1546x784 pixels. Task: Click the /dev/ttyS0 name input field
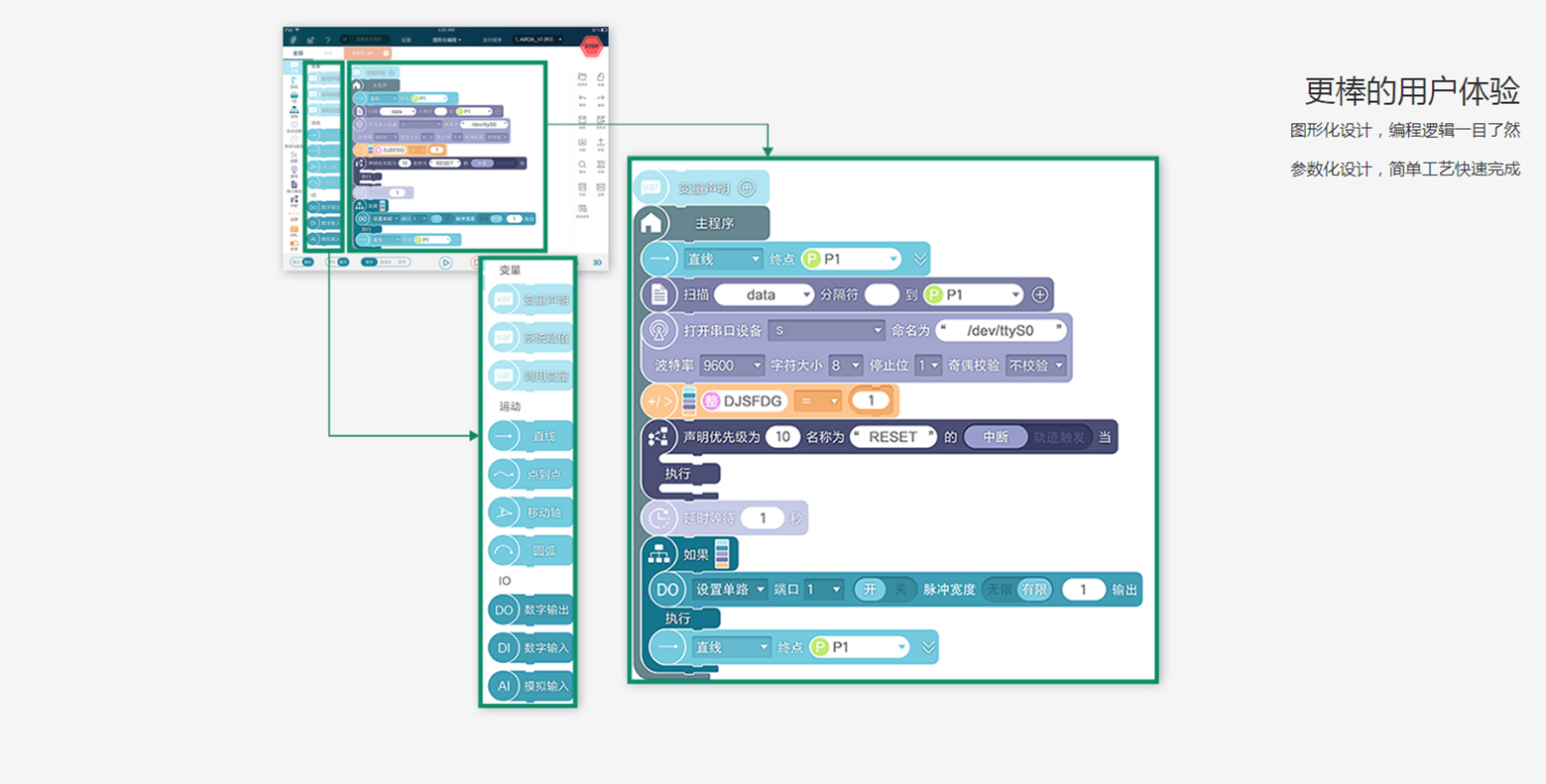1000,330
